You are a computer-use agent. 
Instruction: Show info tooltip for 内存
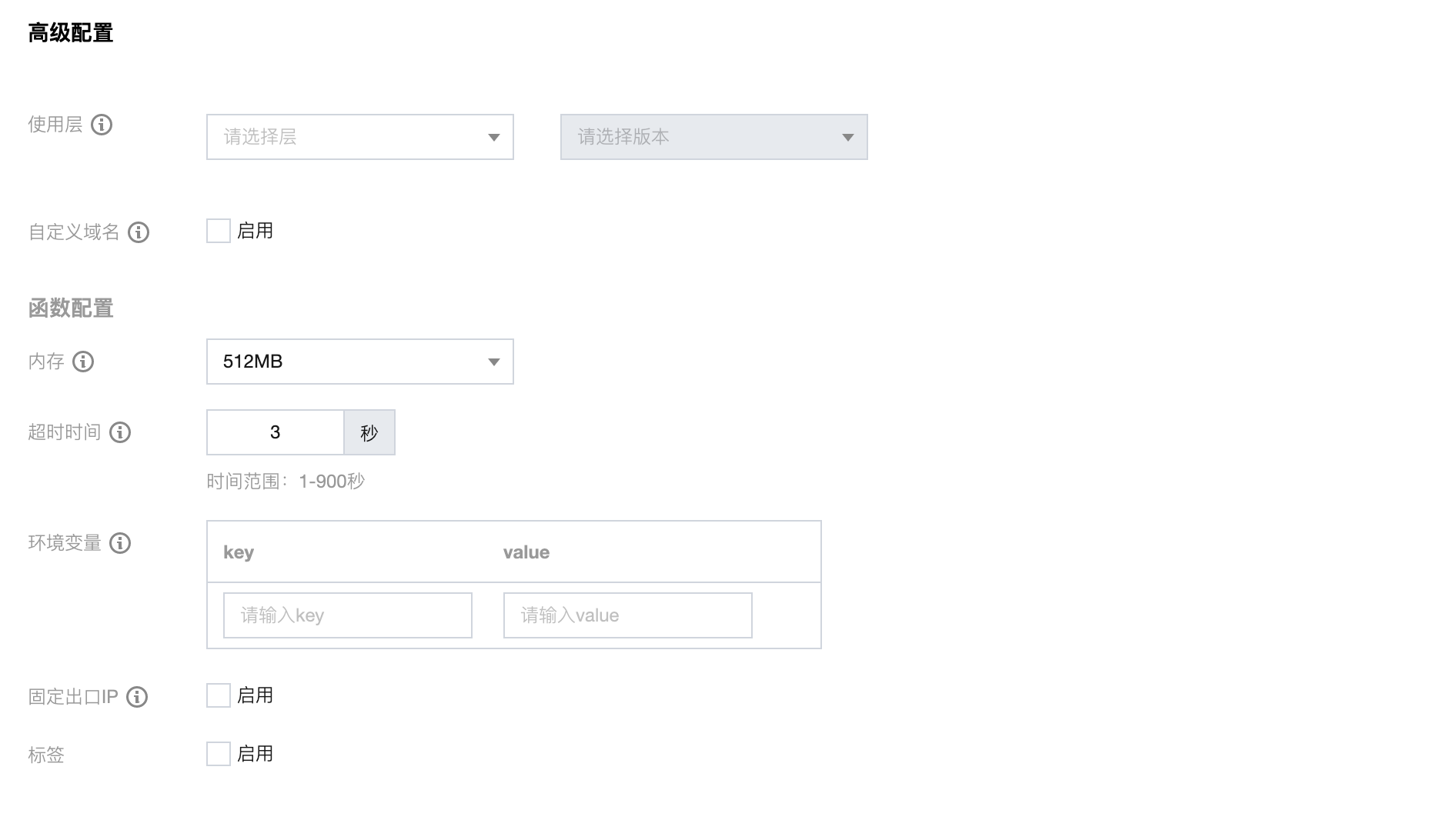[83, 362]
